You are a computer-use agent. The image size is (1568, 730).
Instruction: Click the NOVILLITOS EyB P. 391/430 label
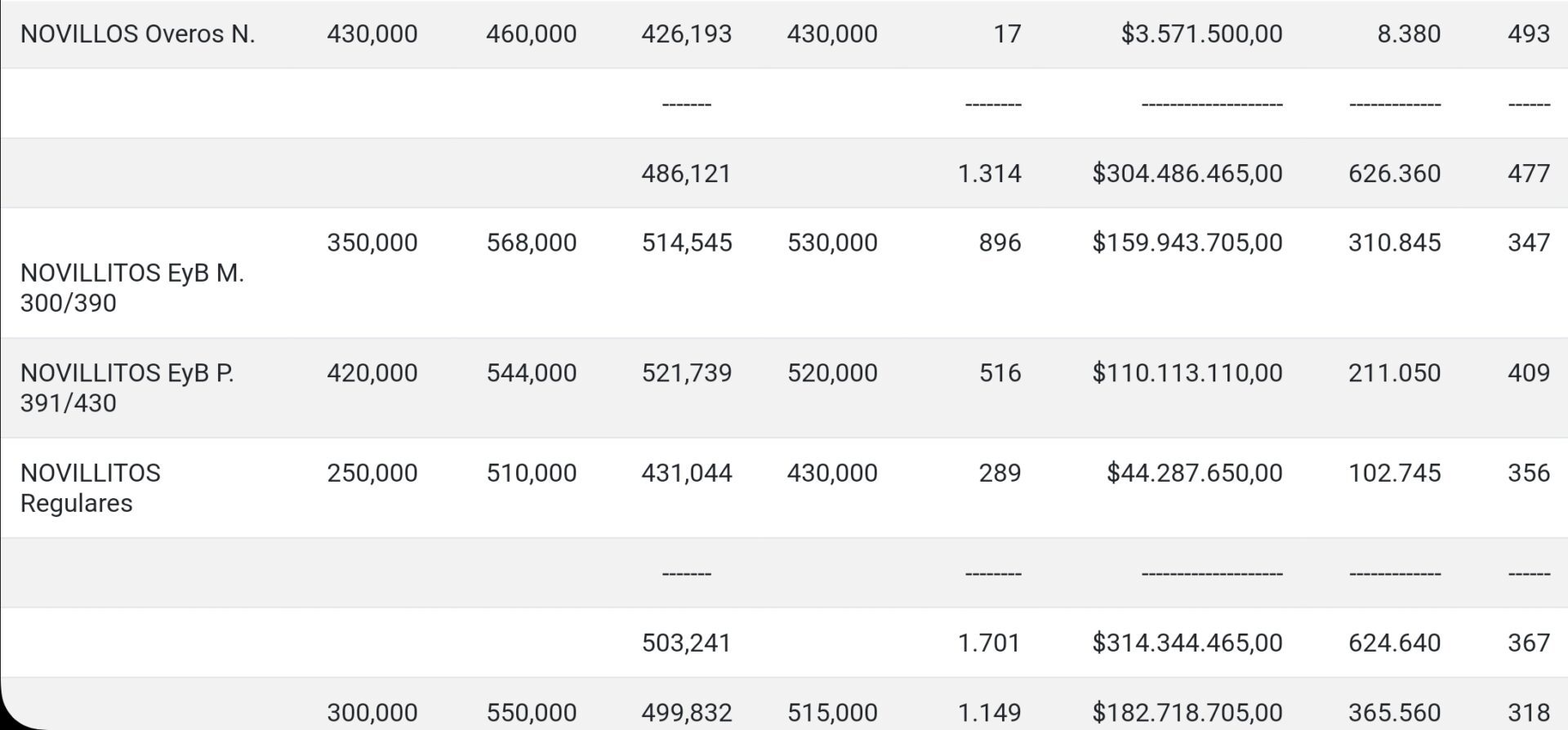[127, 388]
